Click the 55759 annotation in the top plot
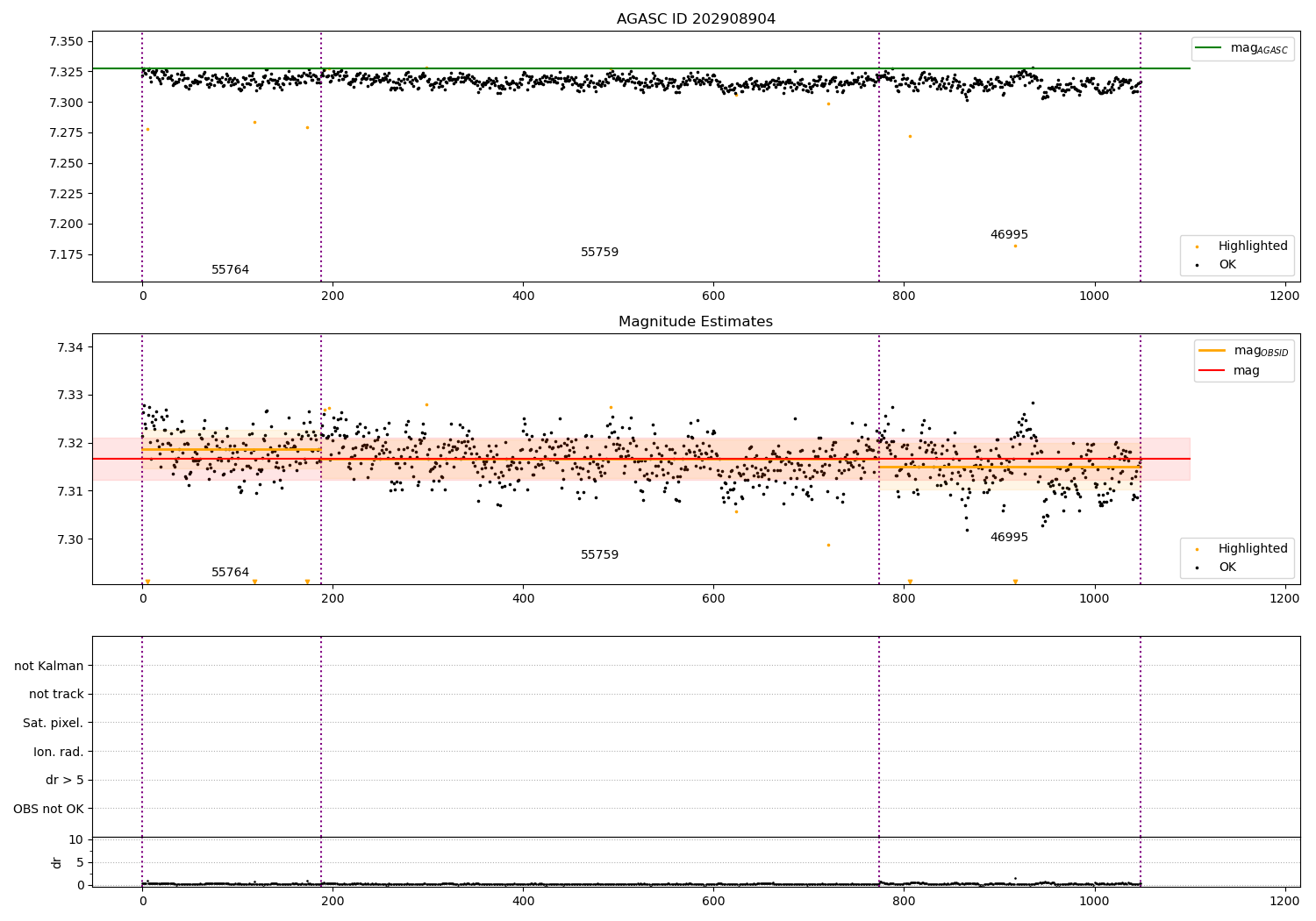This screenshot has width=1316, height=921. click(x=599, y=252)
